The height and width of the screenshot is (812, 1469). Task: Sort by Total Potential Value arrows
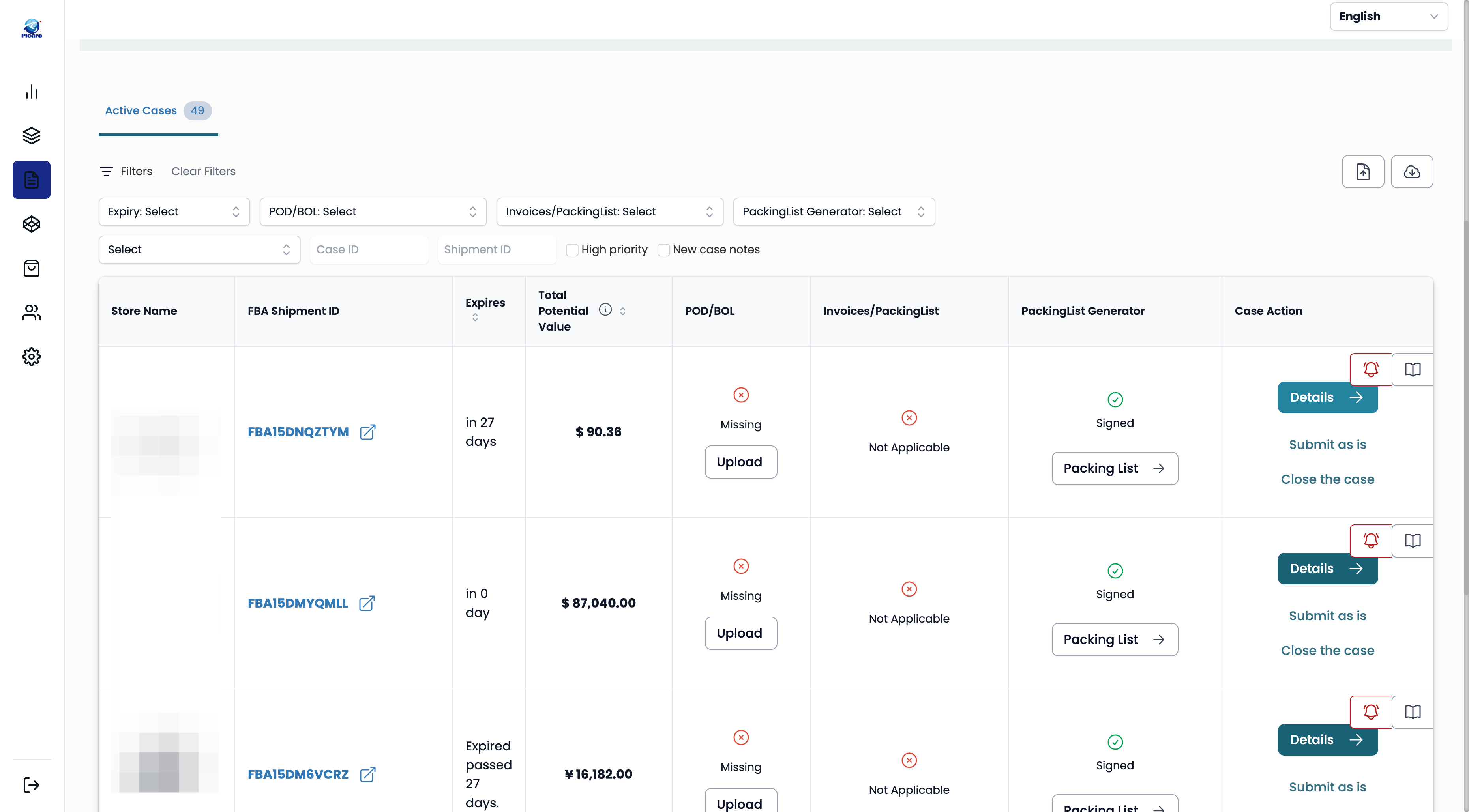(x=623, y=311)
